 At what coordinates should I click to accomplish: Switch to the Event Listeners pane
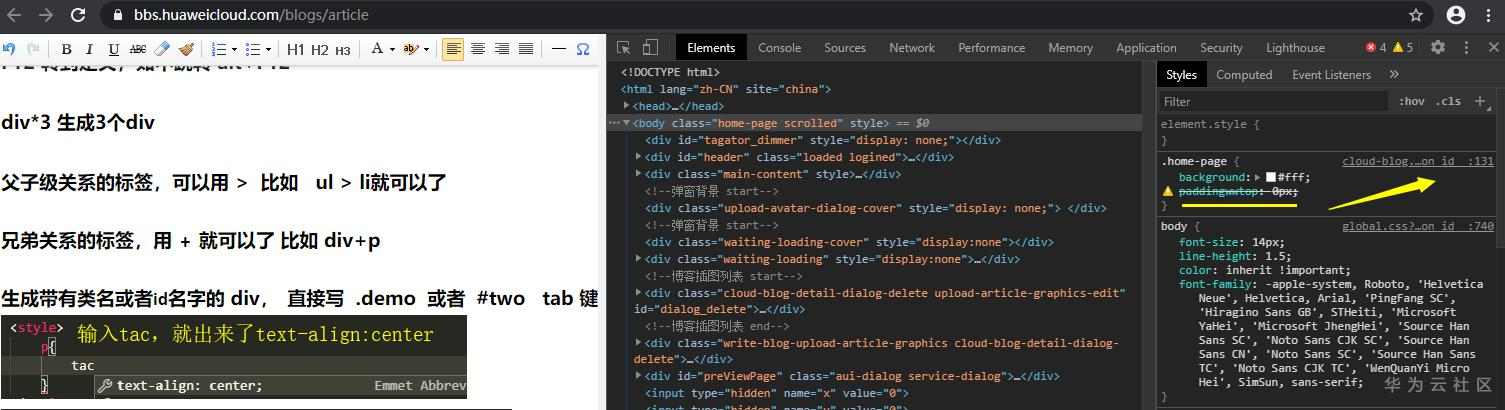[x=1331, y=75]
